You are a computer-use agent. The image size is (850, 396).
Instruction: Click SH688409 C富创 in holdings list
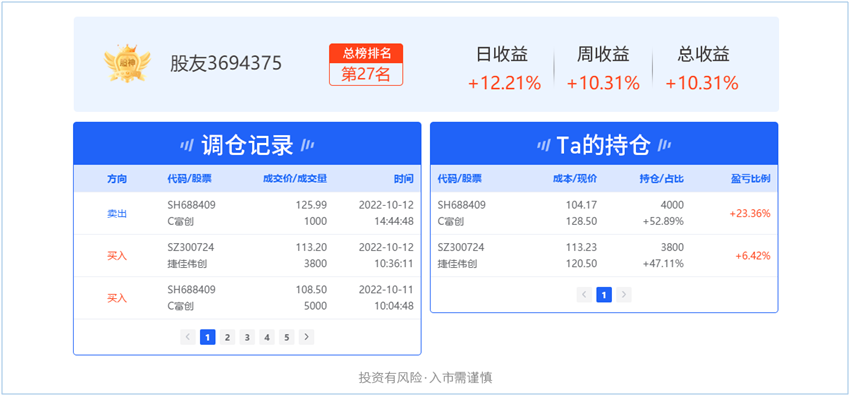[x=604, y=213]
